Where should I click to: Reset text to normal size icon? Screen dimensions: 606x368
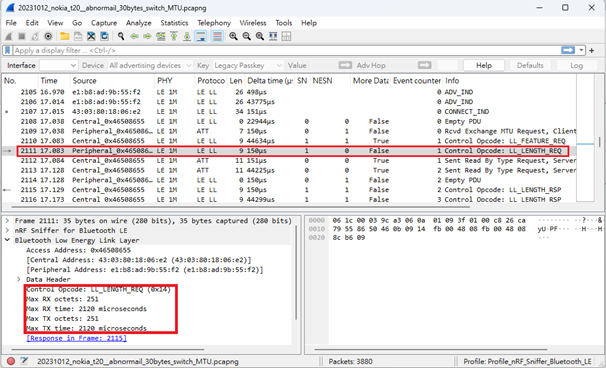tap(260, 36)
